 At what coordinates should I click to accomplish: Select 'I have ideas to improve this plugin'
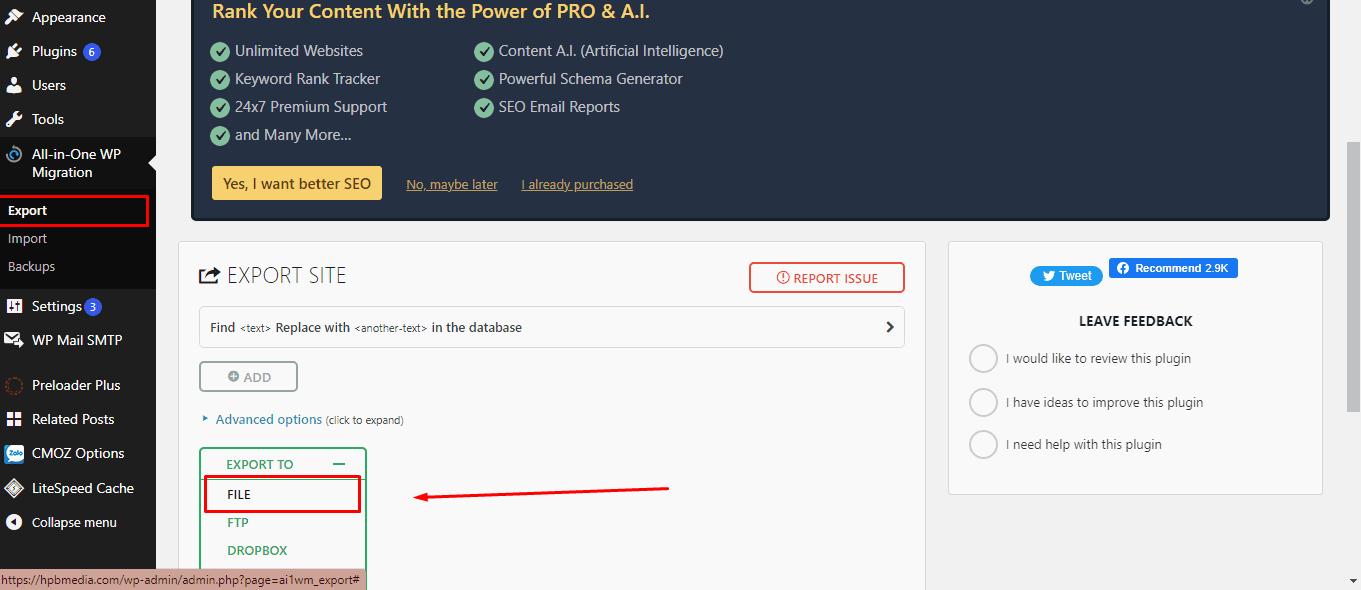point(983,402)
